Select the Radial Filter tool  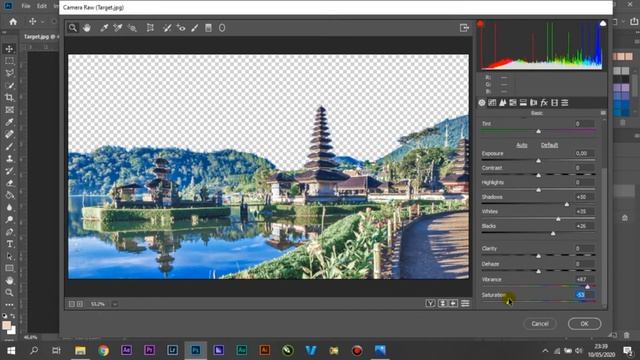[x=222, y=28]
